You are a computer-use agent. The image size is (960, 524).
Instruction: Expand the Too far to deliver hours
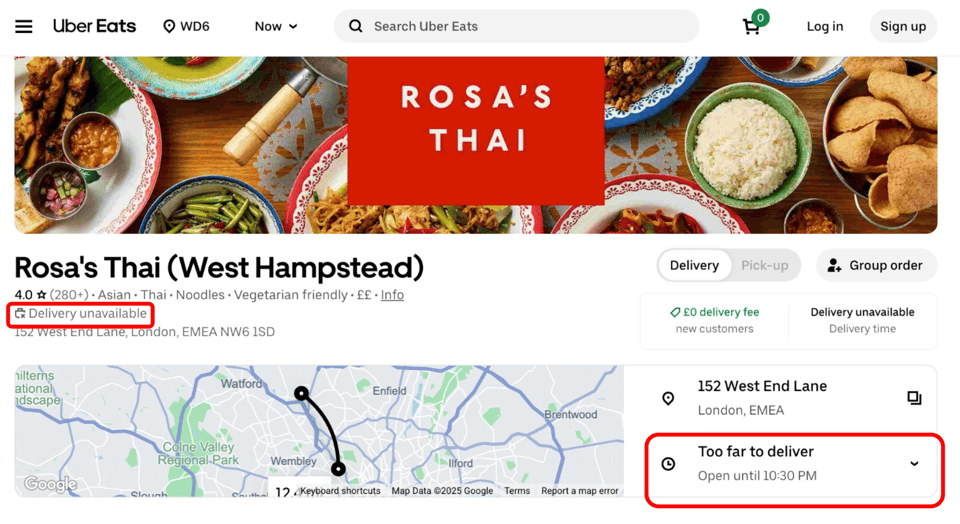[914, 464]
